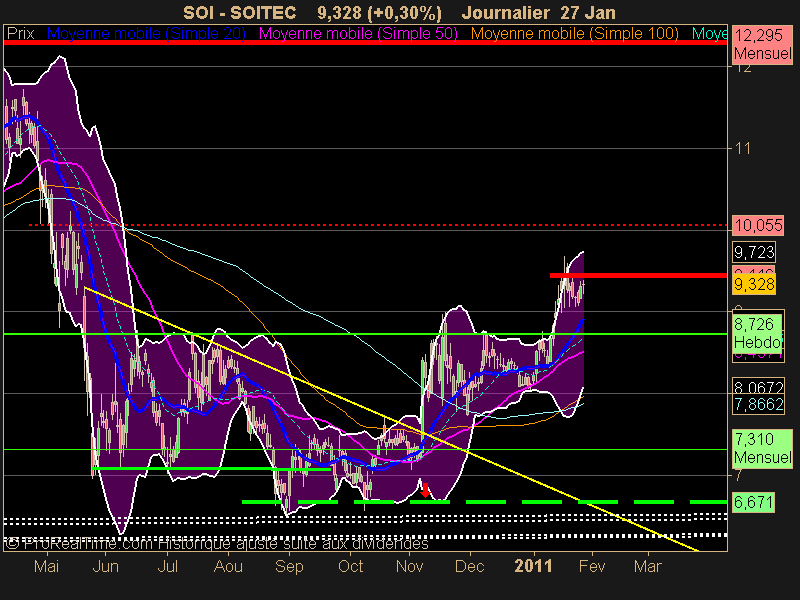Click the "8,726 Hebdo" green price label
The image size is (800, 600).
pos(758,333)
